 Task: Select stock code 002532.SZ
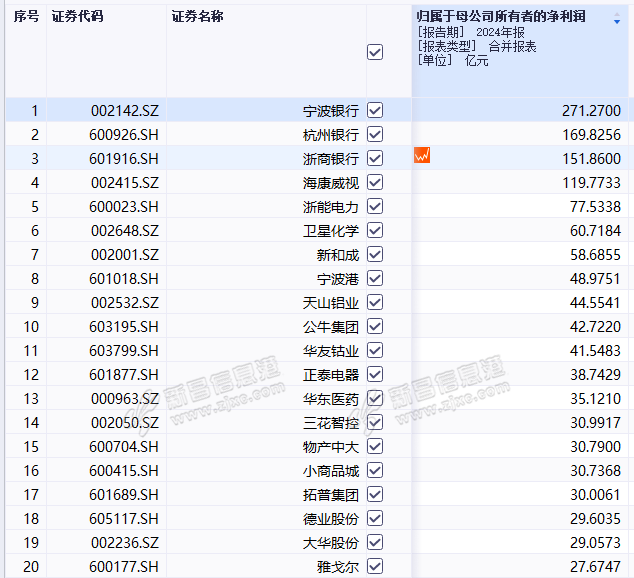pyautogui.click(x=125, y=303)
